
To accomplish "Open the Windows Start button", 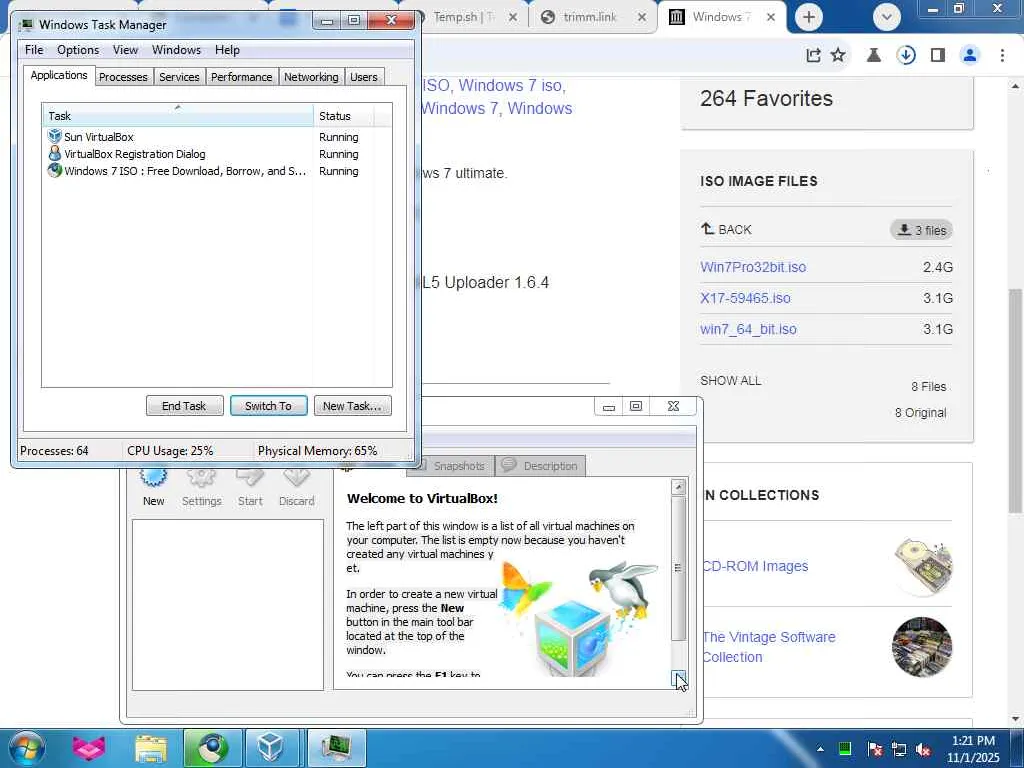I will (27, 748).
